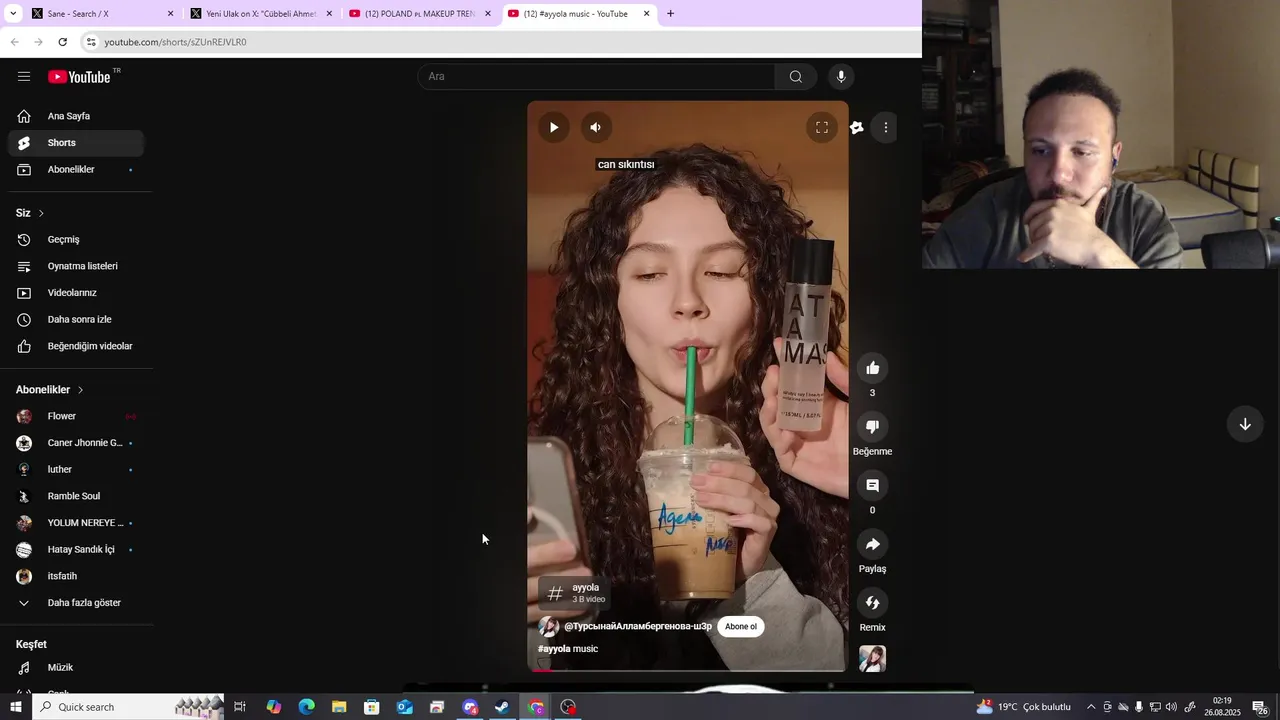Click the address bar URL
Image resolution: width=1280 pixels, height=720 pixels.
(175, 42)
